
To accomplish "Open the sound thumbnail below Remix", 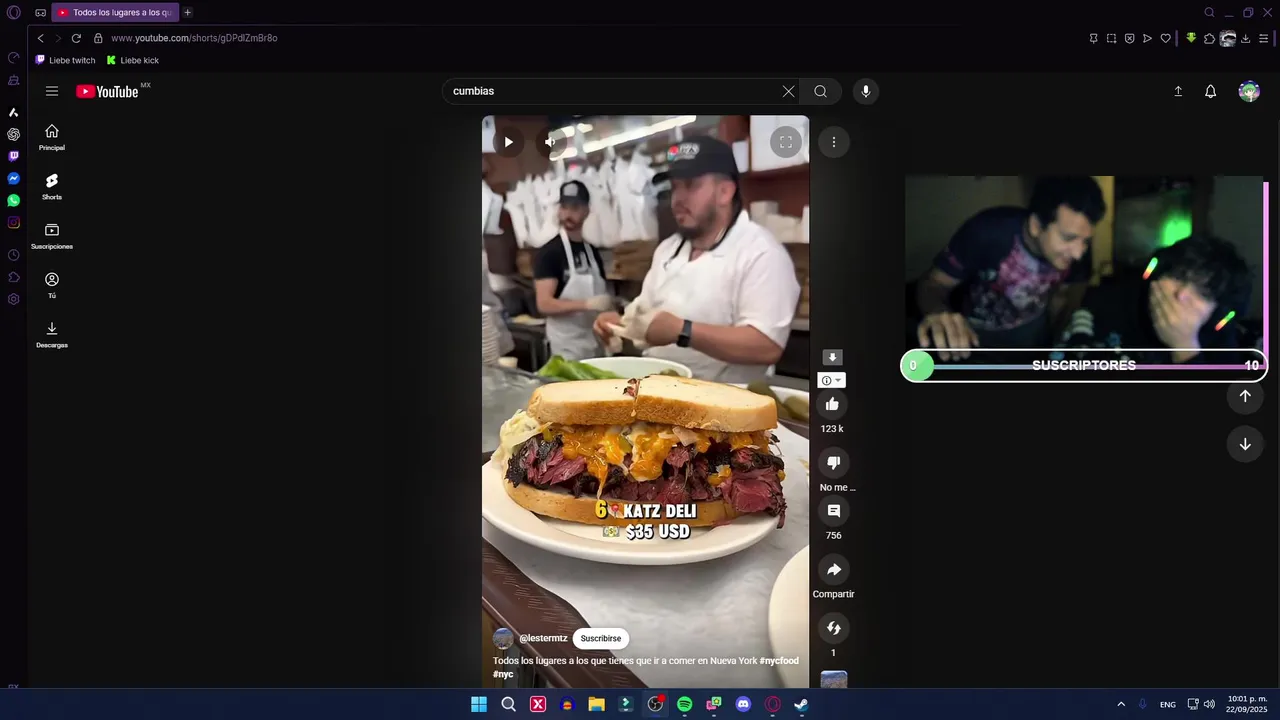I will click(x=833, y=680).
